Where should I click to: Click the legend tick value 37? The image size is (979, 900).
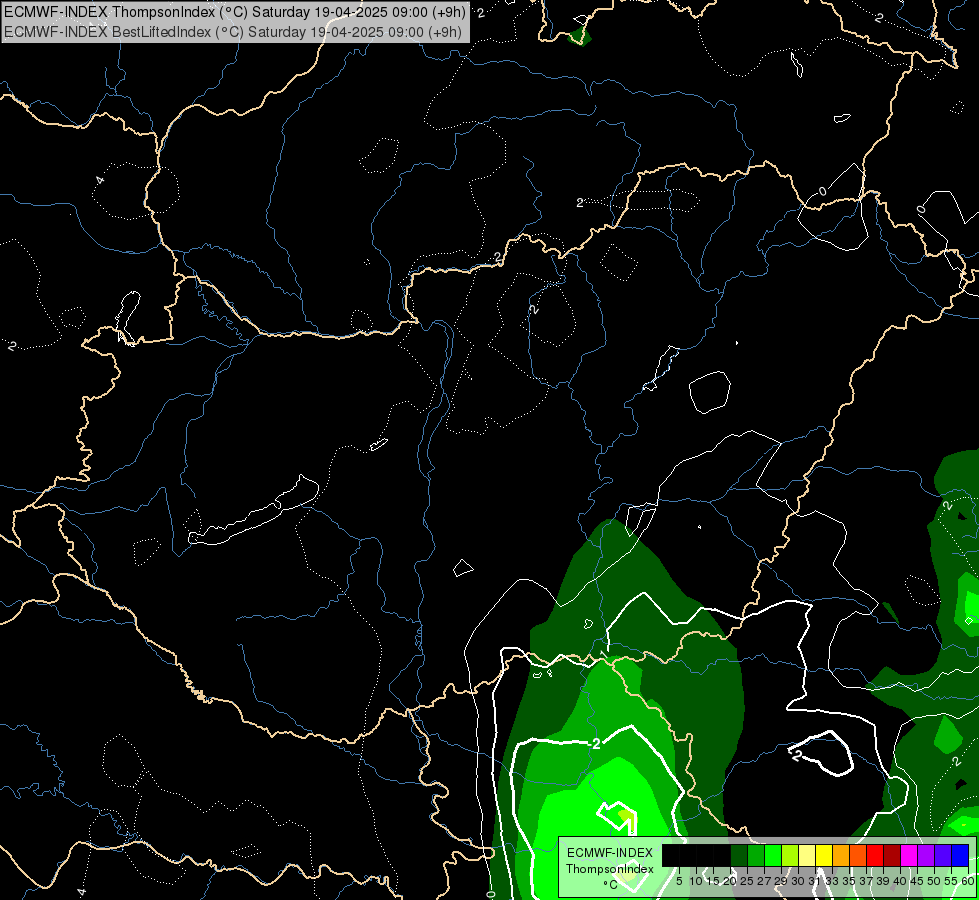point(867,881)
